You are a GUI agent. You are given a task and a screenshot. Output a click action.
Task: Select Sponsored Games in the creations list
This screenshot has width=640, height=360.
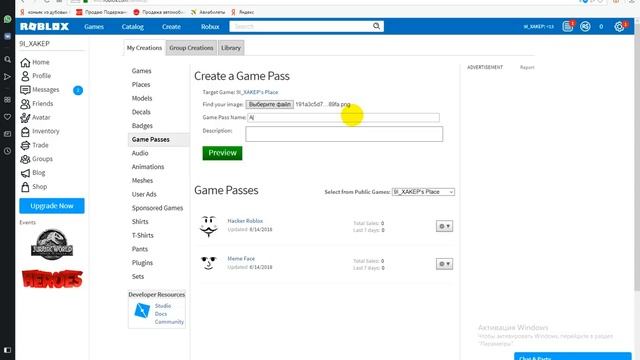click(157, 208)
